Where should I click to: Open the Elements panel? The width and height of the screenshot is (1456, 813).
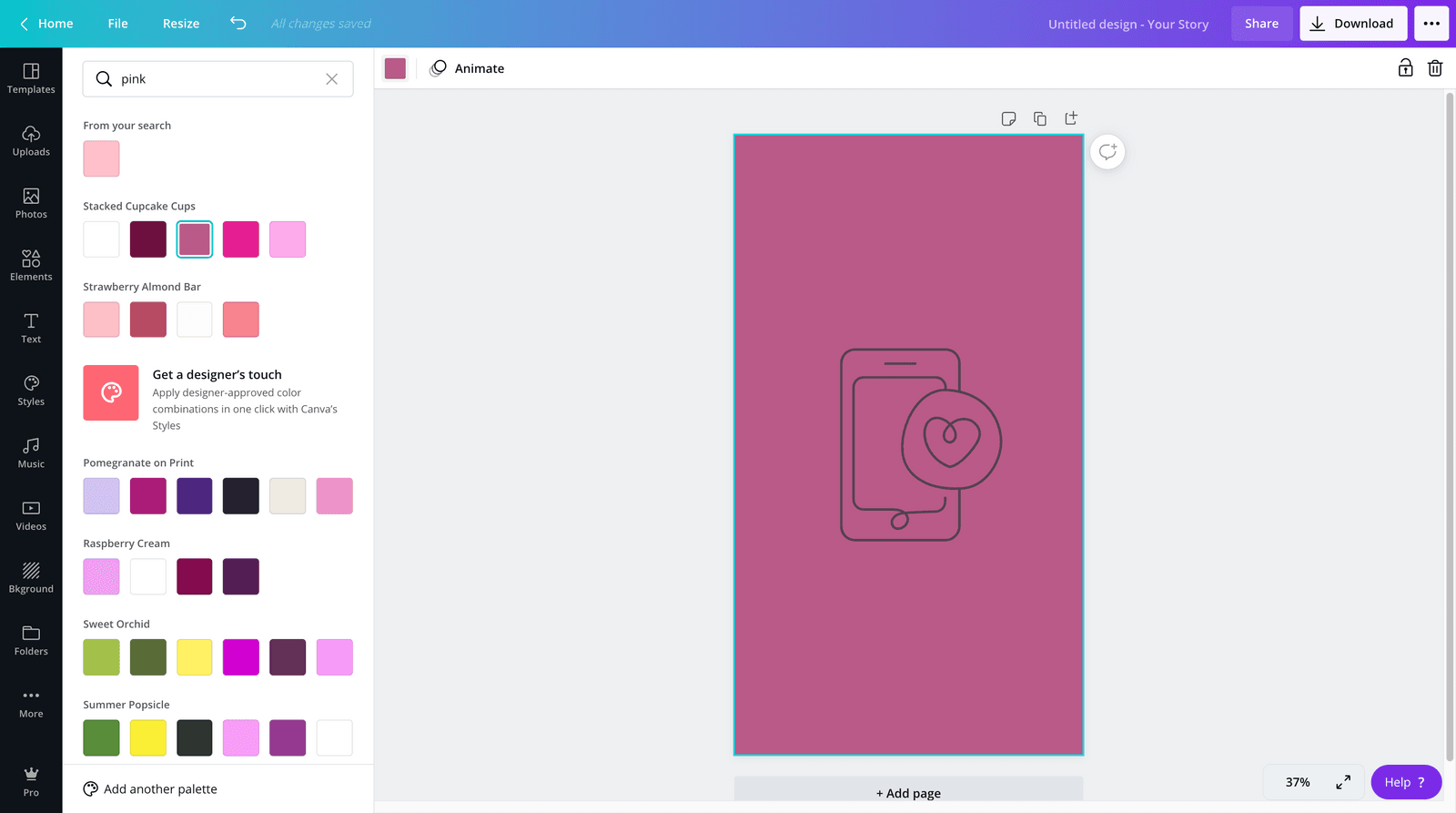pos(31,266)
